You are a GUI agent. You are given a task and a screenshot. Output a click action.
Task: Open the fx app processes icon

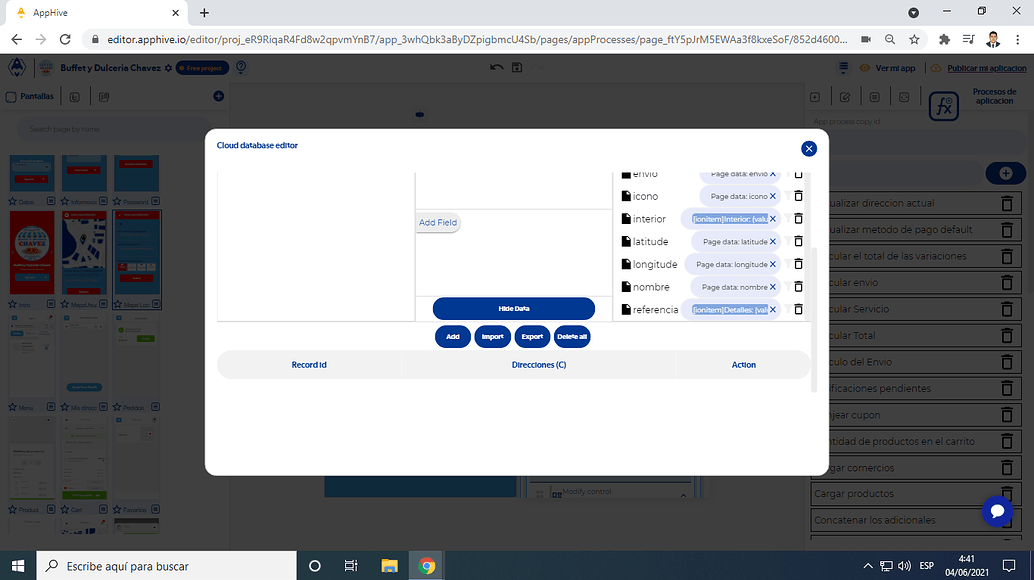(944, 105)
